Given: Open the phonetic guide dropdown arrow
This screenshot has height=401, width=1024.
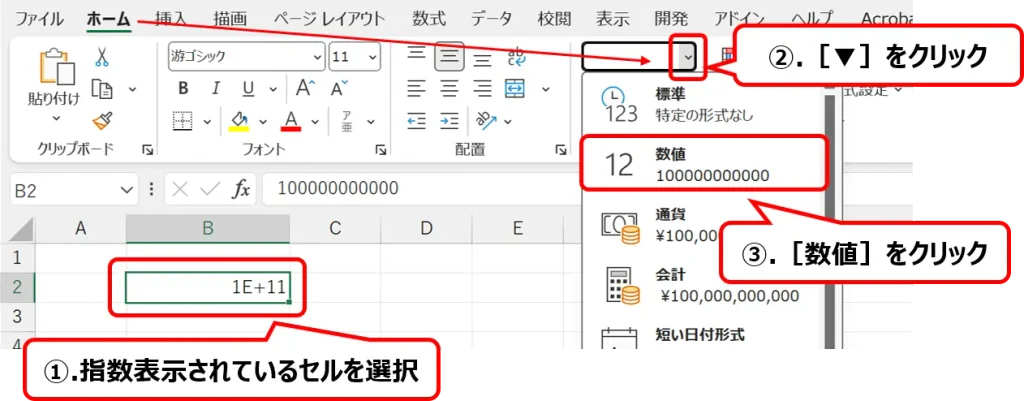Looking at the screenshot, I should click(x=371, y=121).
